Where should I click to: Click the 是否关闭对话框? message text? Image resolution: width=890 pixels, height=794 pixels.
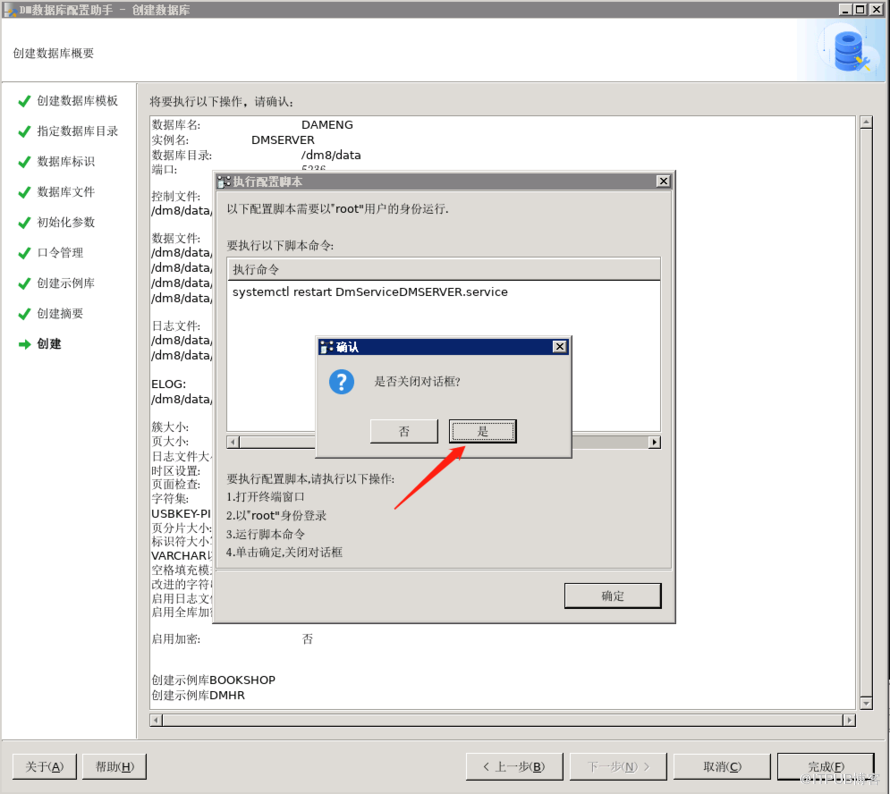point(417,381)
